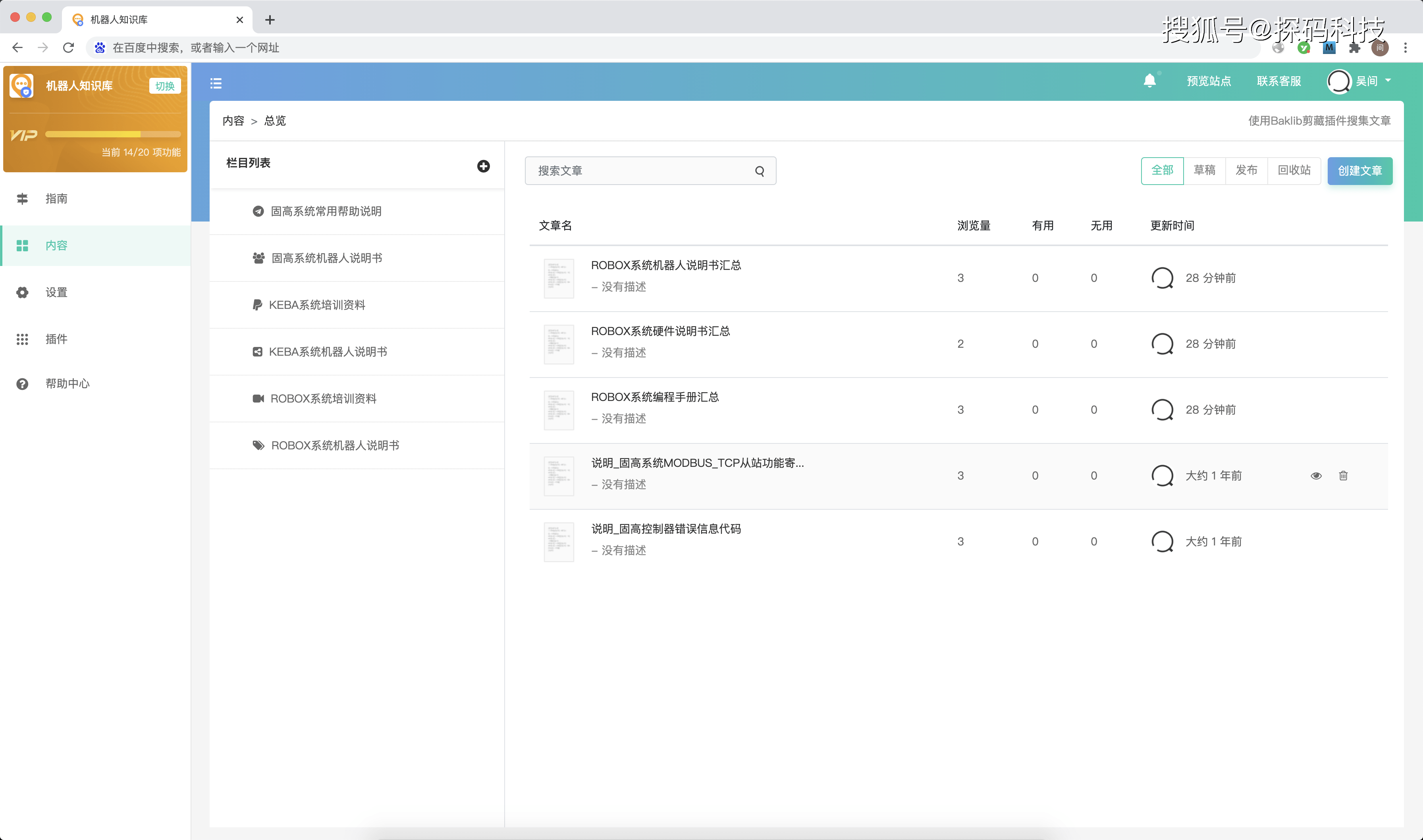Image resolution: width=1423 pixels, height=840 pixels.
Task: Switch to the 回收站 tab
Action: pos(1294,170)
